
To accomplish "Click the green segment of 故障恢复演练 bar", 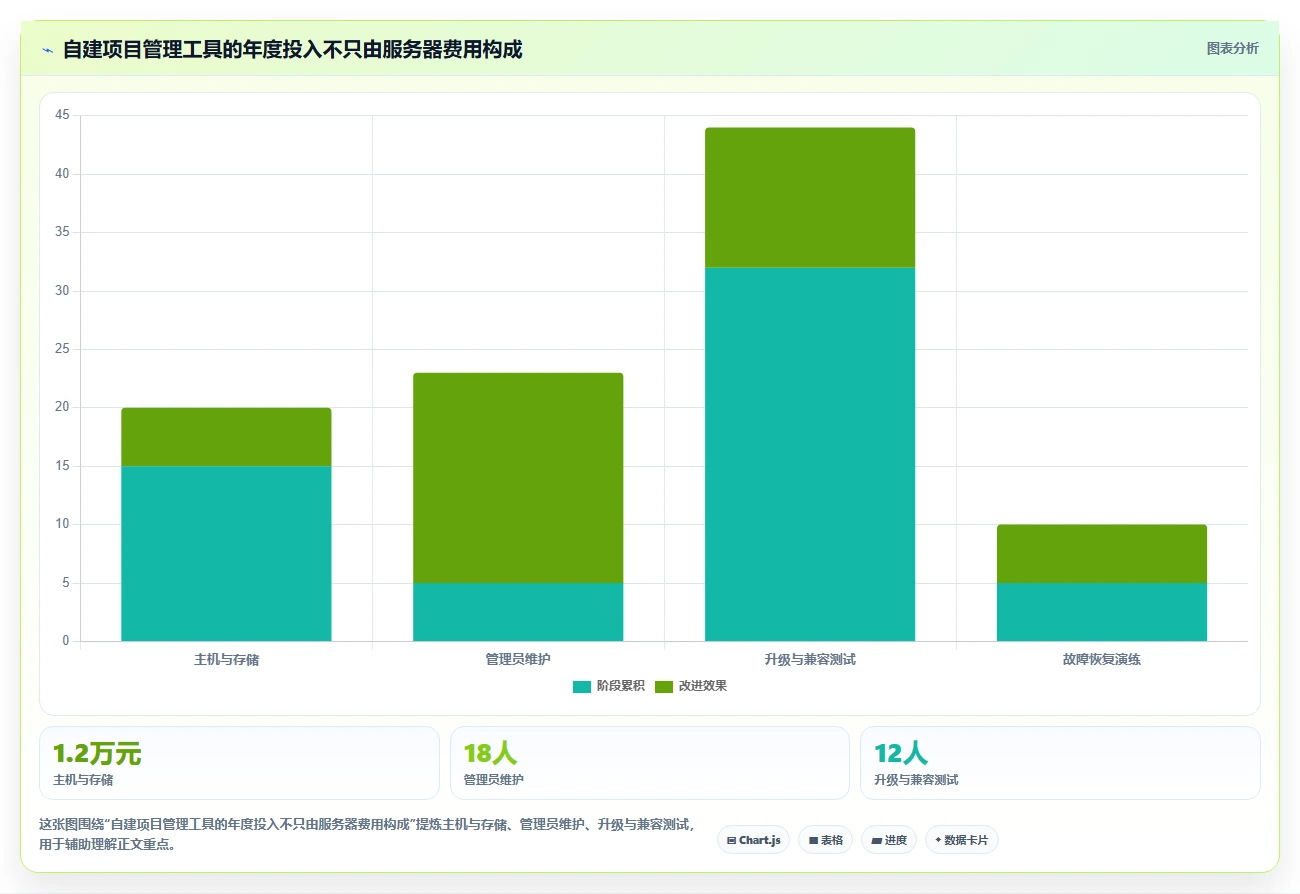I will pos(1102,554).
